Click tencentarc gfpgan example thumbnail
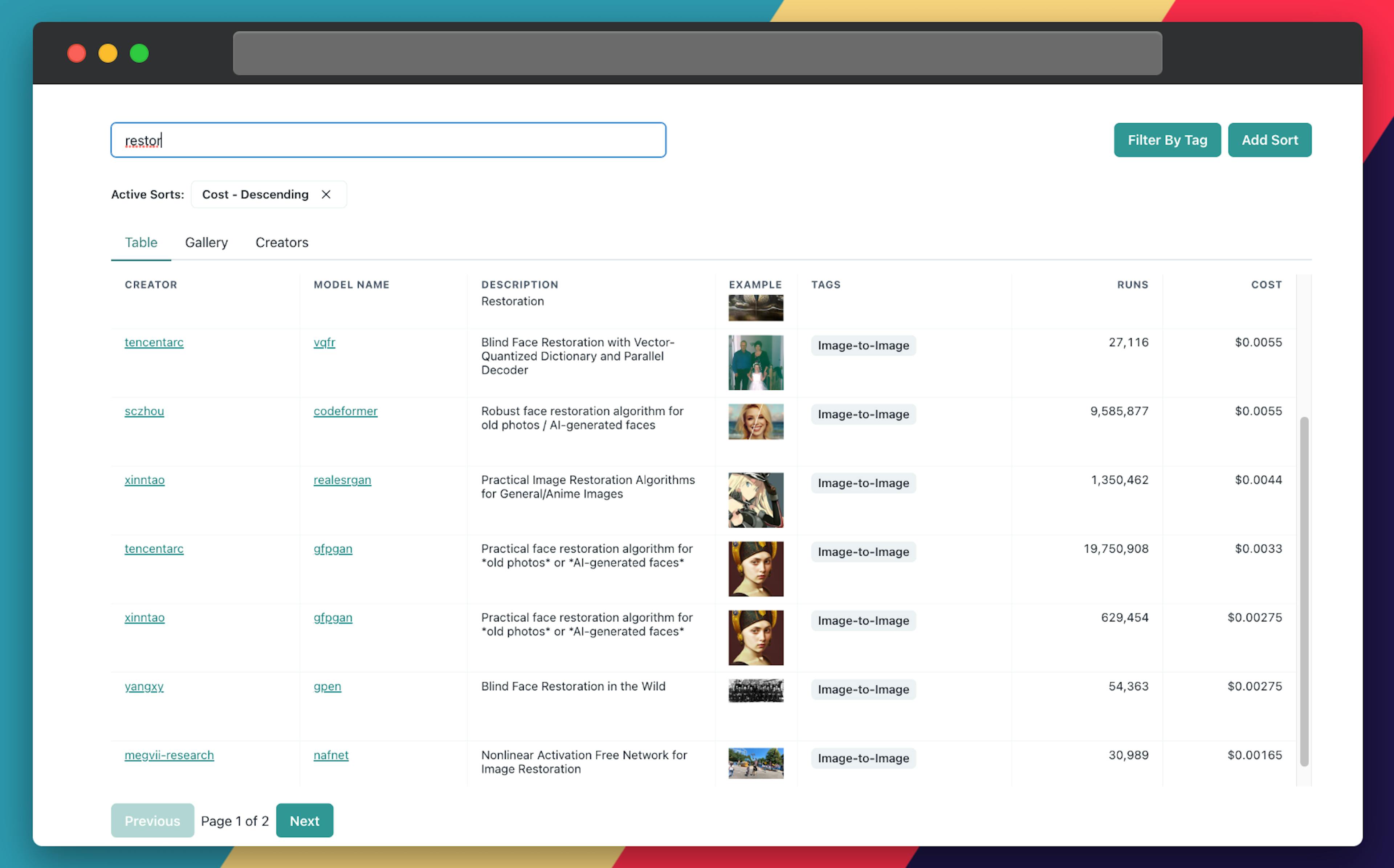 [755, 569]
